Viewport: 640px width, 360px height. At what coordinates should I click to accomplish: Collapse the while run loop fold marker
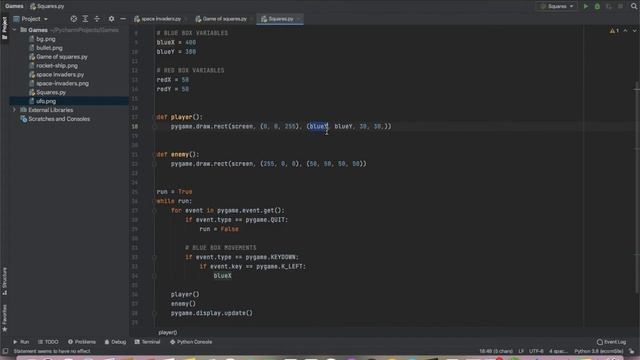tap(154, 201)
